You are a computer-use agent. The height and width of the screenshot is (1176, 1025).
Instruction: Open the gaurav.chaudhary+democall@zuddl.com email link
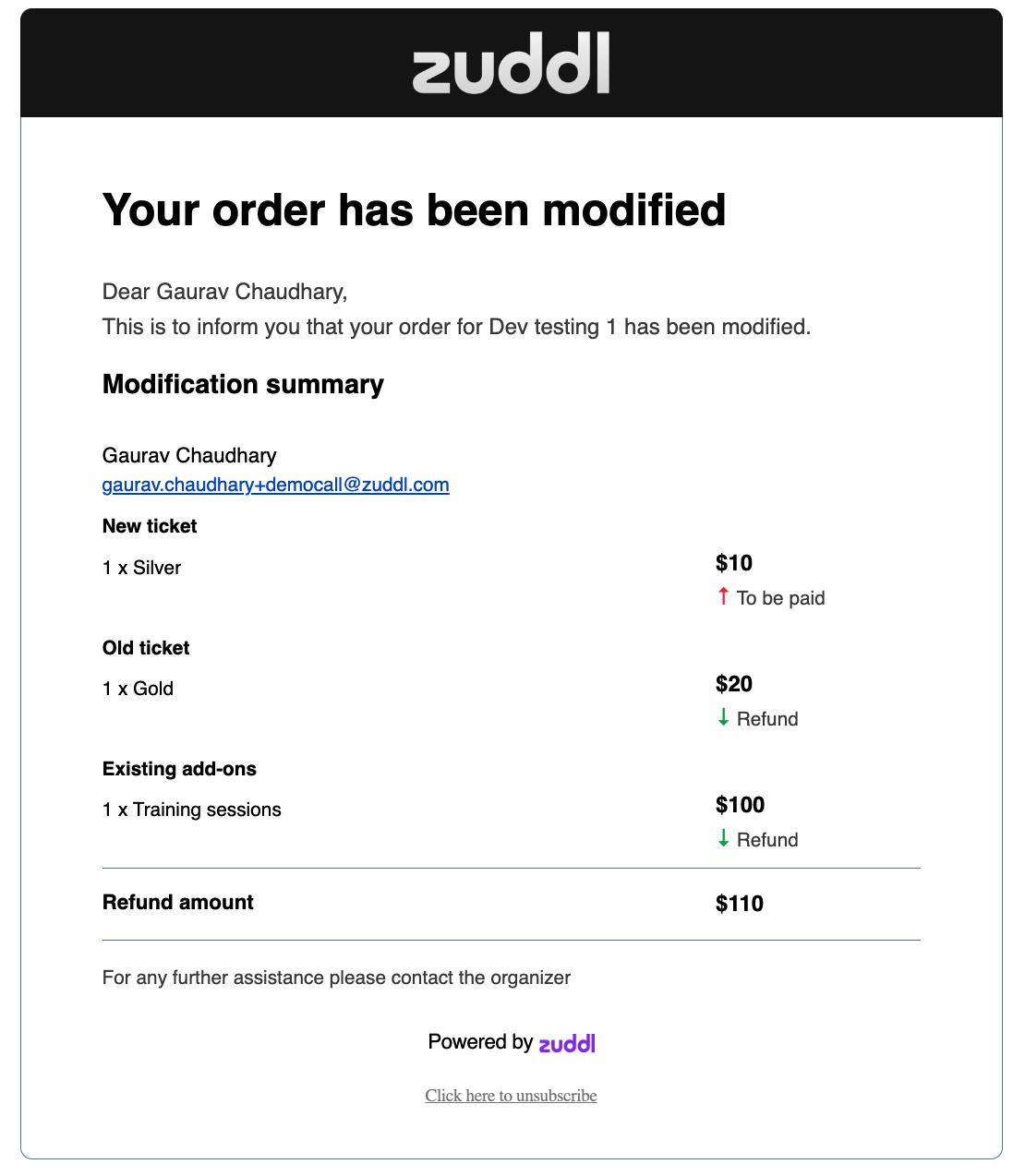275,485
